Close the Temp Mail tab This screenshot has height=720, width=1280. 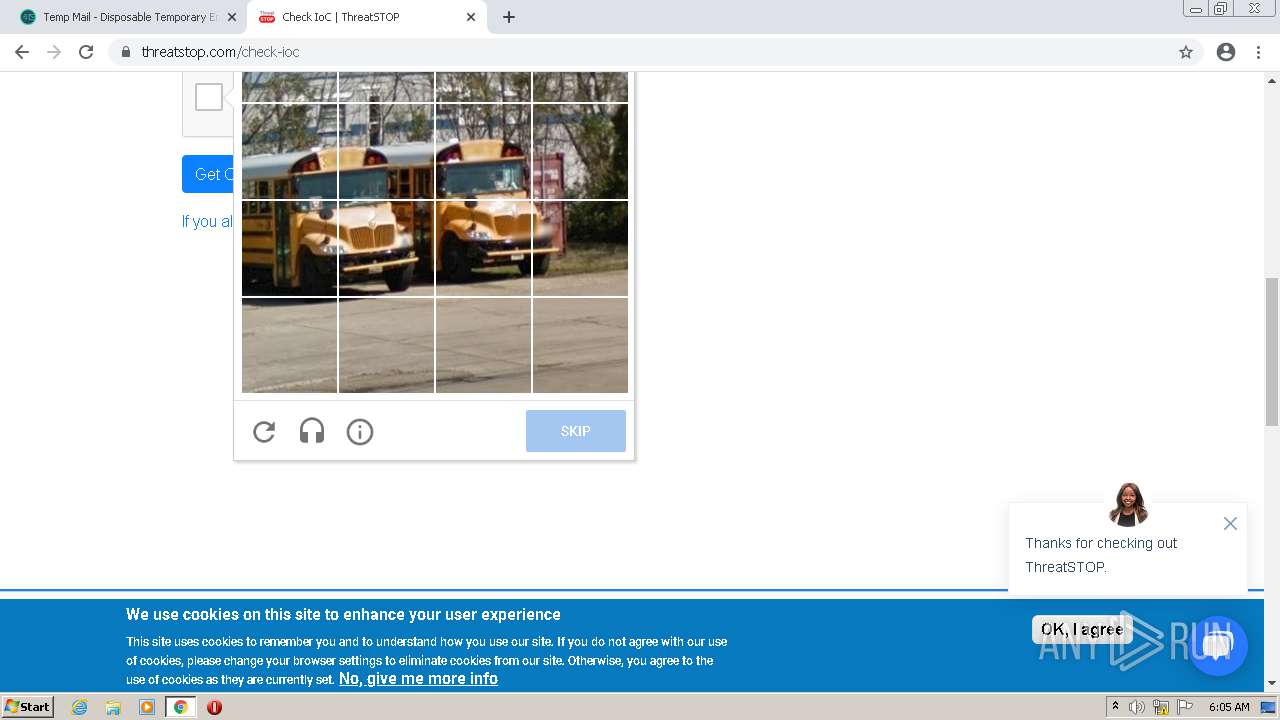(x=233, y=17)
